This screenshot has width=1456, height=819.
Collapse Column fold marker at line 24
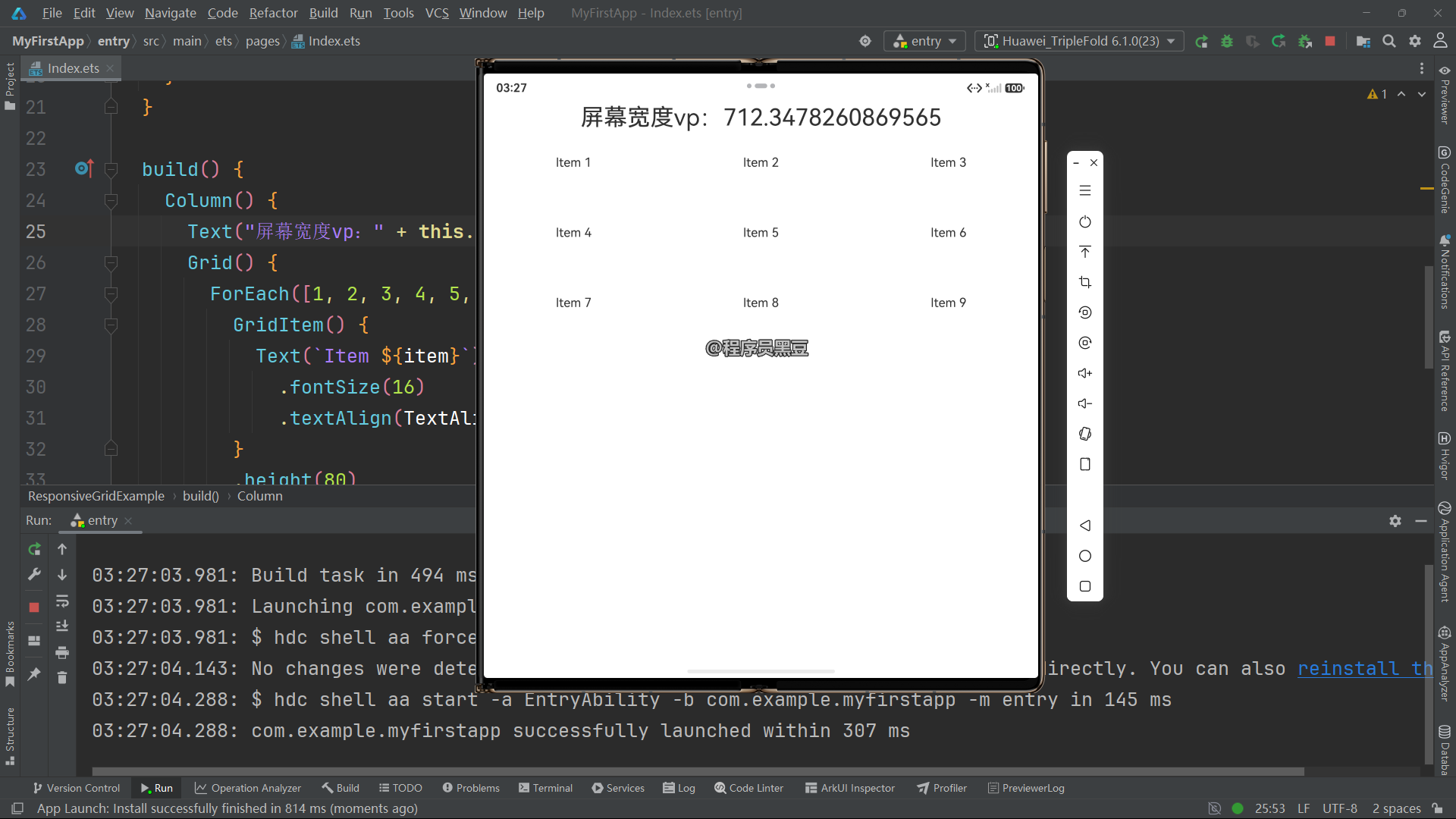coord(111,200)
